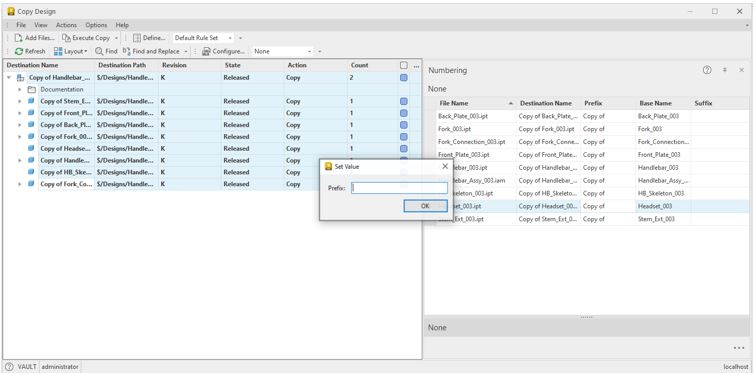Click the Count column header
Viewport: 755px width, 374px height.
(x=372, y=65)
